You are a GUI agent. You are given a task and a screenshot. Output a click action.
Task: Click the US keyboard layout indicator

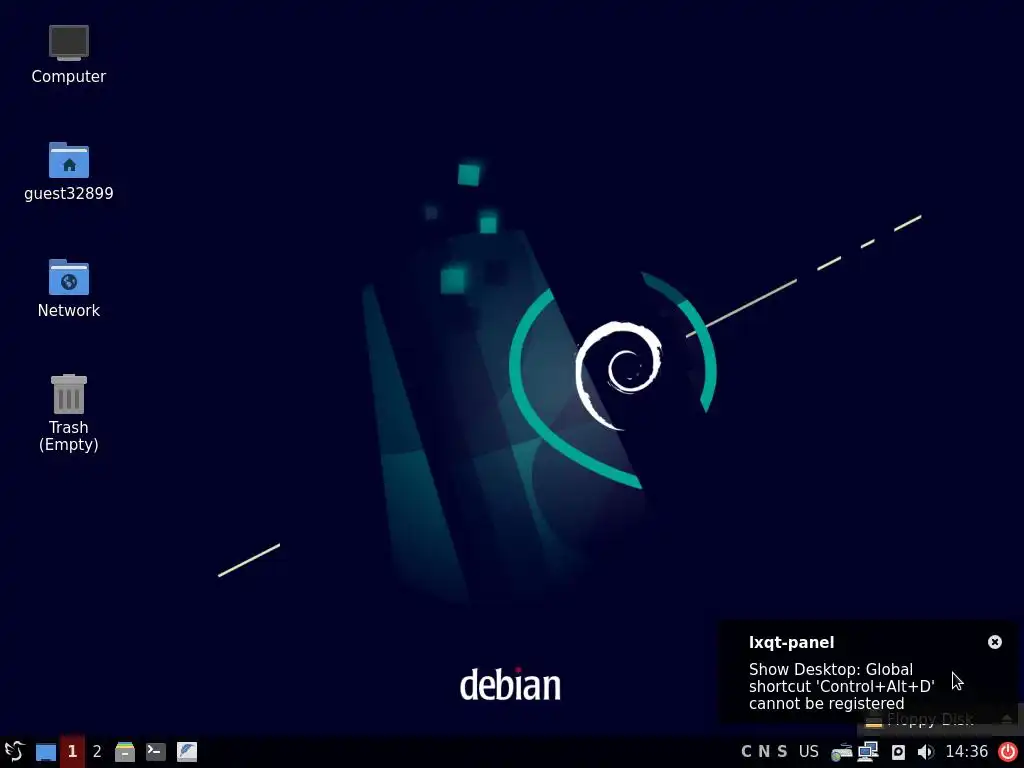click(x=808, y=752)
